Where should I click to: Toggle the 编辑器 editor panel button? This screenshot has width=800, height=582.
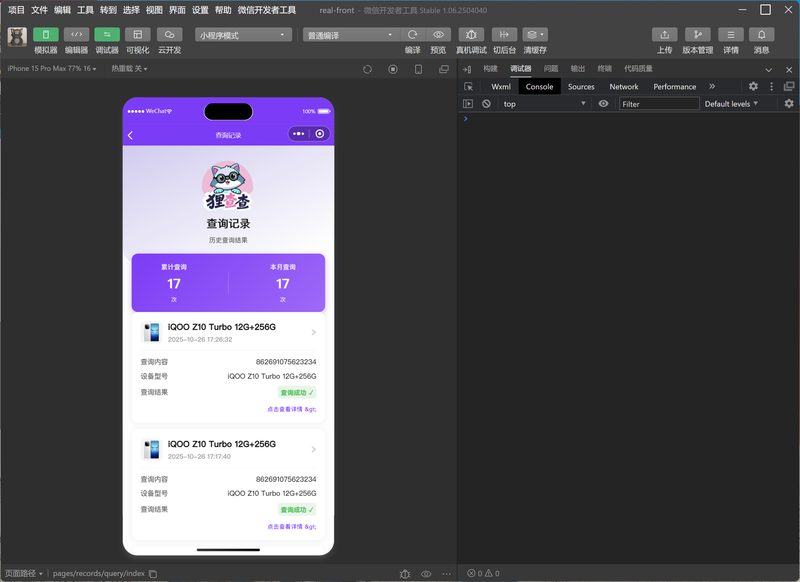tap(77, 34)
